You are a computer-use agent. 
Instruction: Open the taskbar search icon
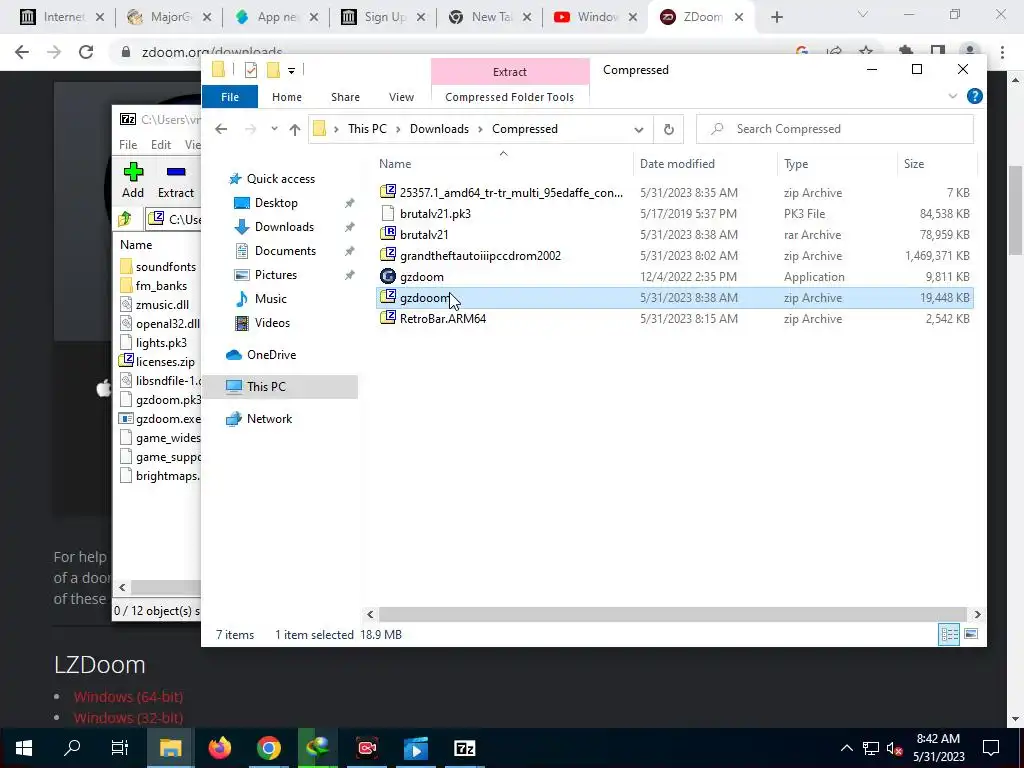point(72,748)
